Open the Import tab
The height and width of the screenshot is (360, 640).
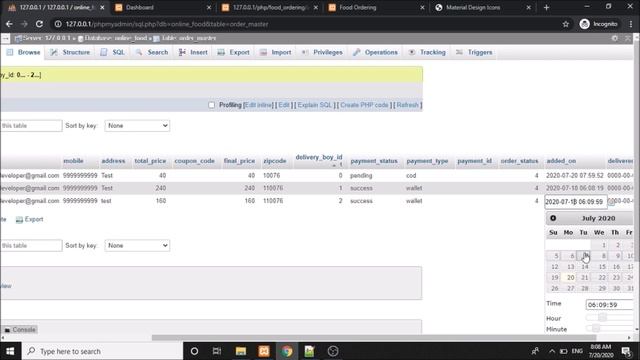tap(276, 52)
